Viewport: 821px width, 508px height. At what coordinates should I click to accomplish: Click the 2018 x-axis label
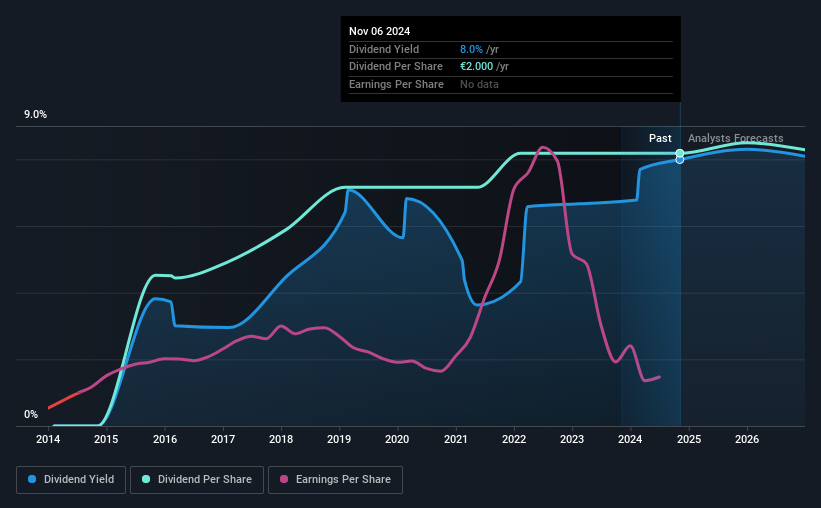(281, 439)
